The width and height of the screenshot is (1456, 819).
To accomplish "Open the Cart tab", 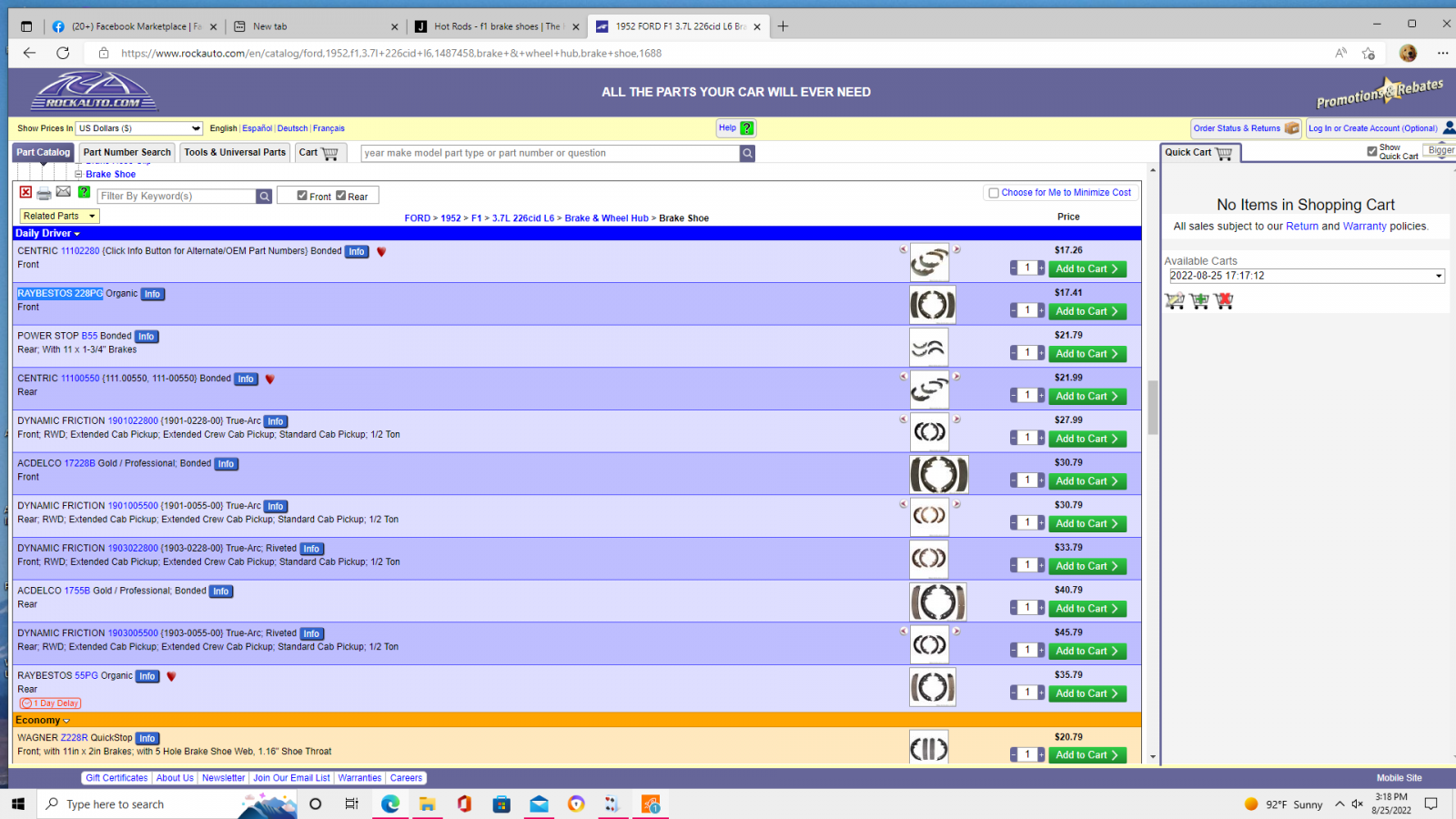I will click(x=318, y=153).
